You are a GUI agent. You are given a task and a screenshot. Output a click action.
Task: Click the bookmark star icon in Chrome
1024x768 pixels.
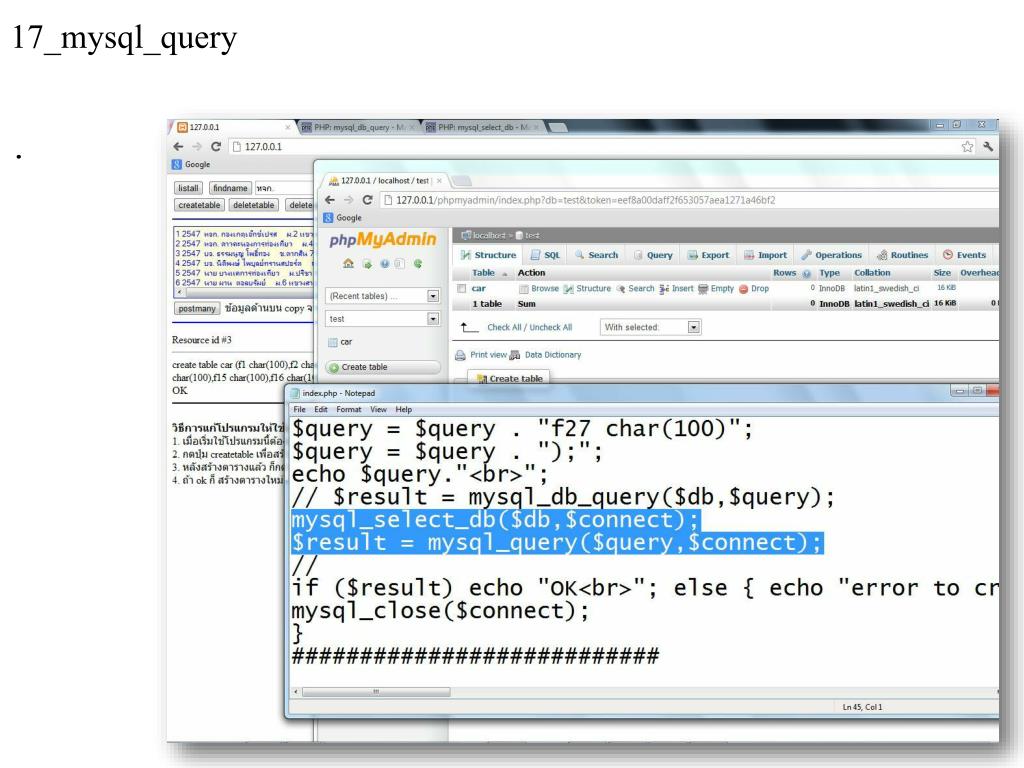point(967,147)
